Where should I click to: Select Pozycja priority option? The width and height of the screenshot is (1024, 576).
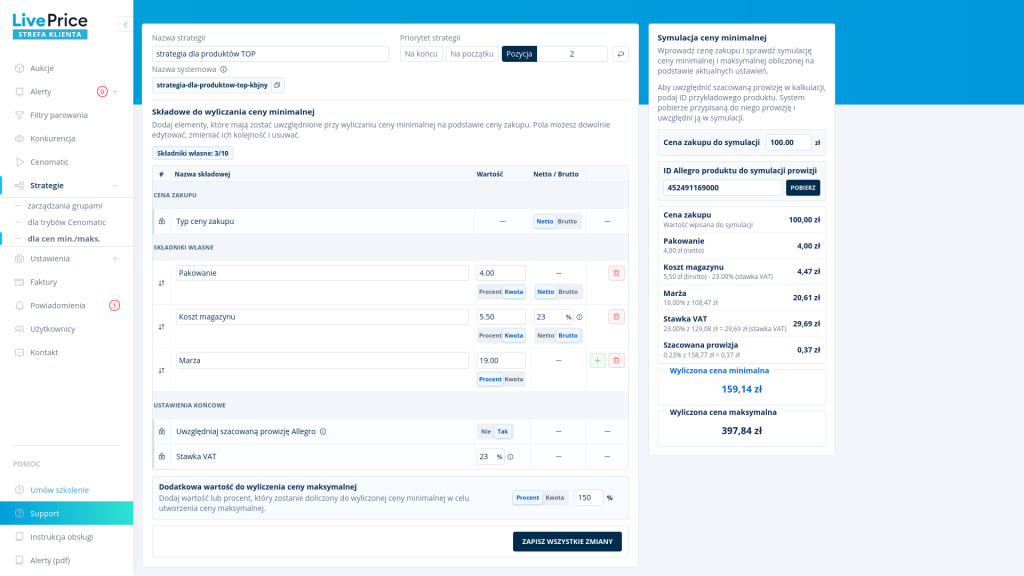519,54
